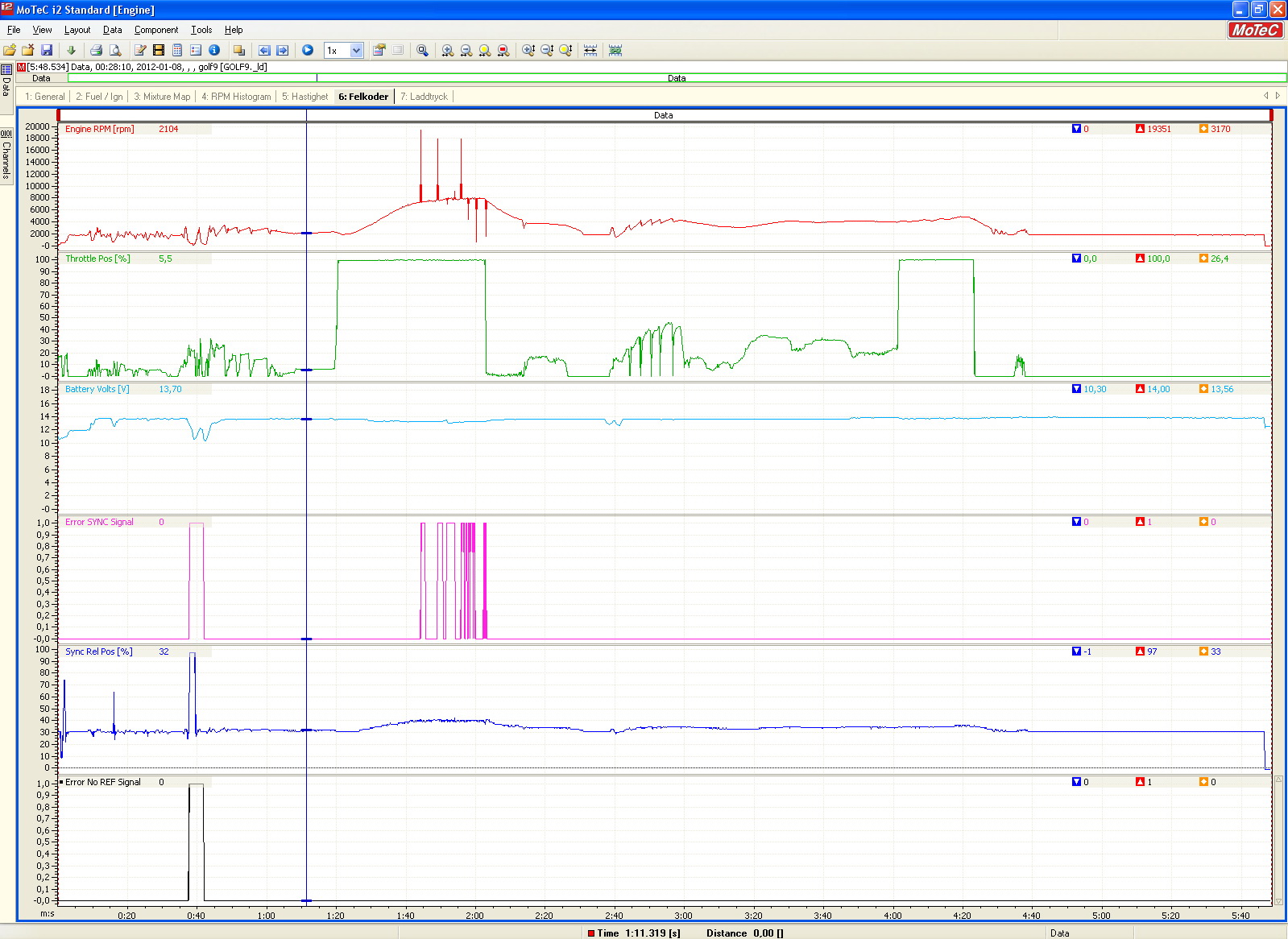Viewport: 1288px width, 939px height.
Task: Click the close log file folder icon
Action: tap(28, 50)
